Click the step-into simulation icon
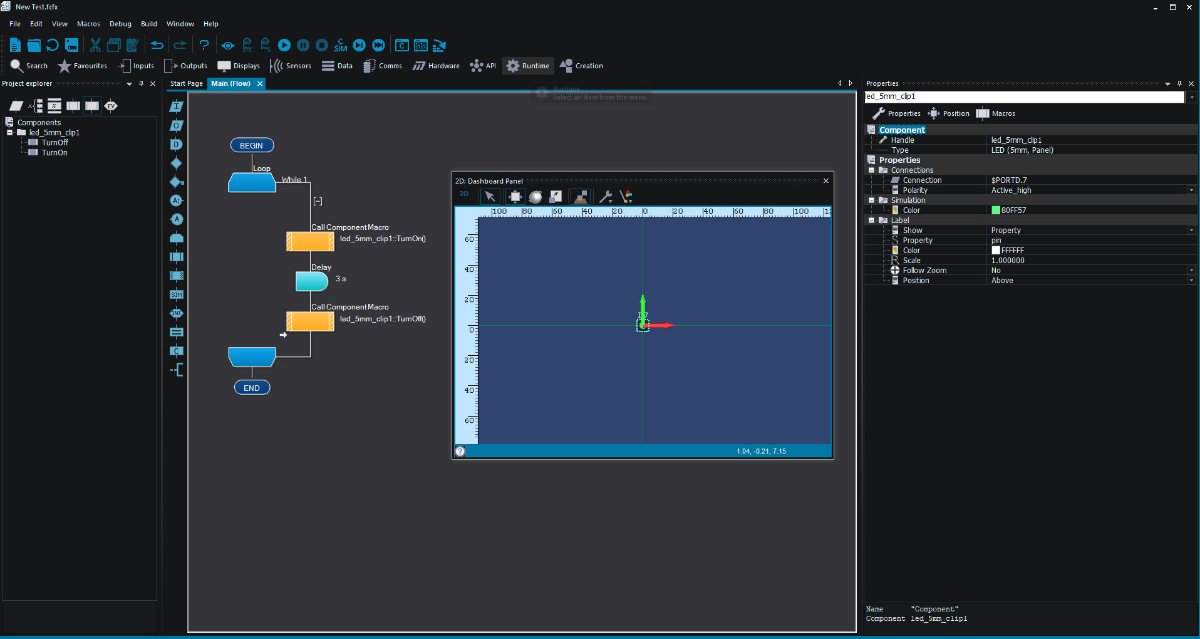 [x=359, y=45]
